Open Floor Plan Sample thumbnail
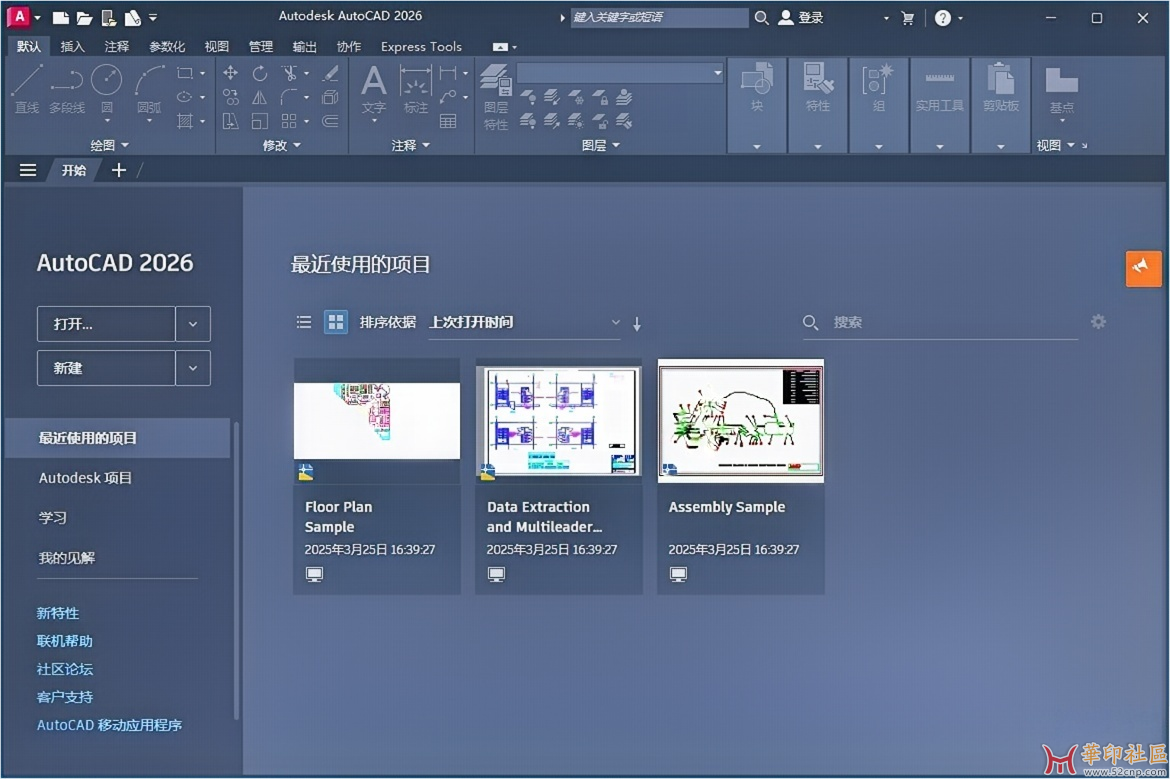Viewport: 1170px width, 779px height. [x=377, y=420]
